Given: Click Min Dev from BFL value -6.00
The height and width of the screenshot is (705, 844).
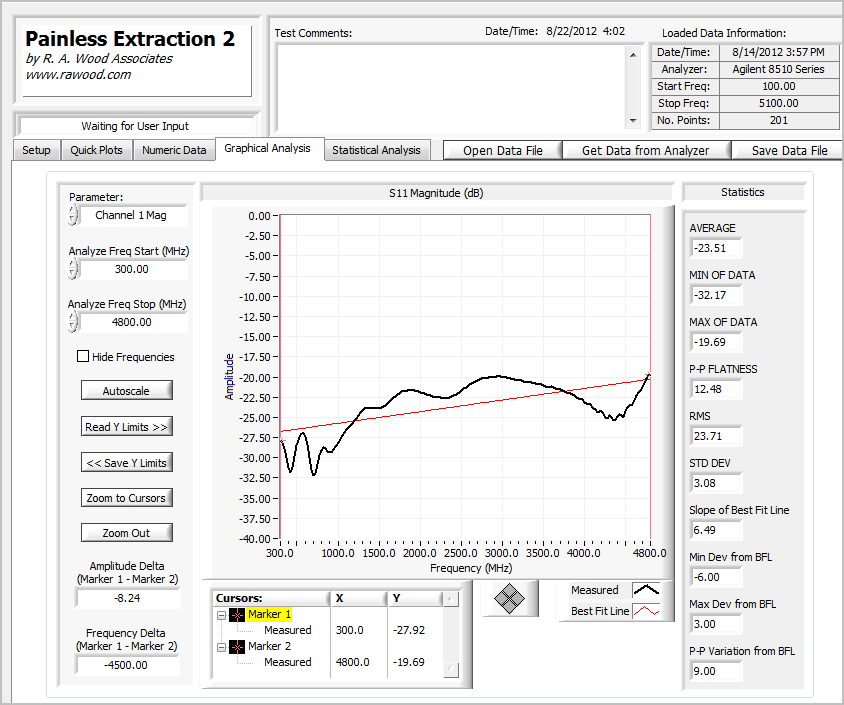Looking at the screenshot, I should (716, 577).
